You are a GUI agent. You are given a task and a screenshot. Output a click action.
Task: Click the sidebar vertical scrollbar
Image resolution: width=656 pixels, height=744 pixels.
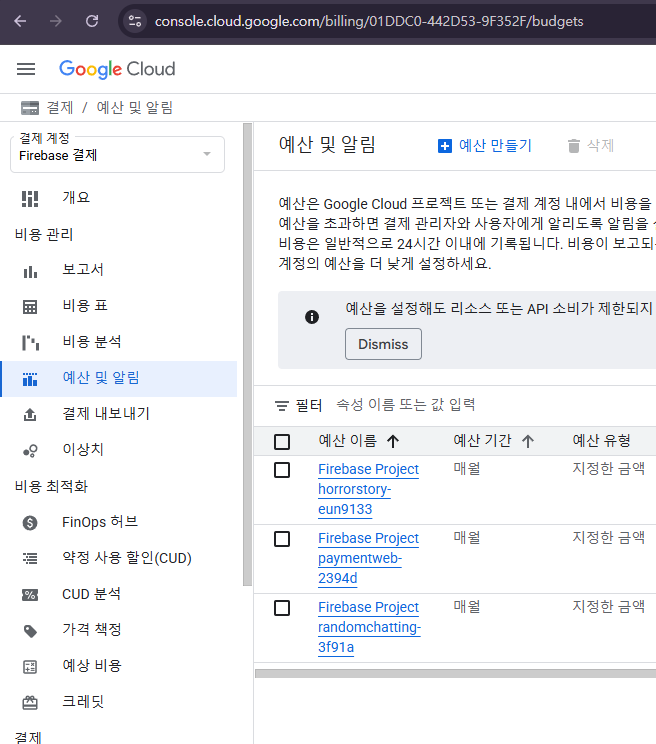point(247,355)
